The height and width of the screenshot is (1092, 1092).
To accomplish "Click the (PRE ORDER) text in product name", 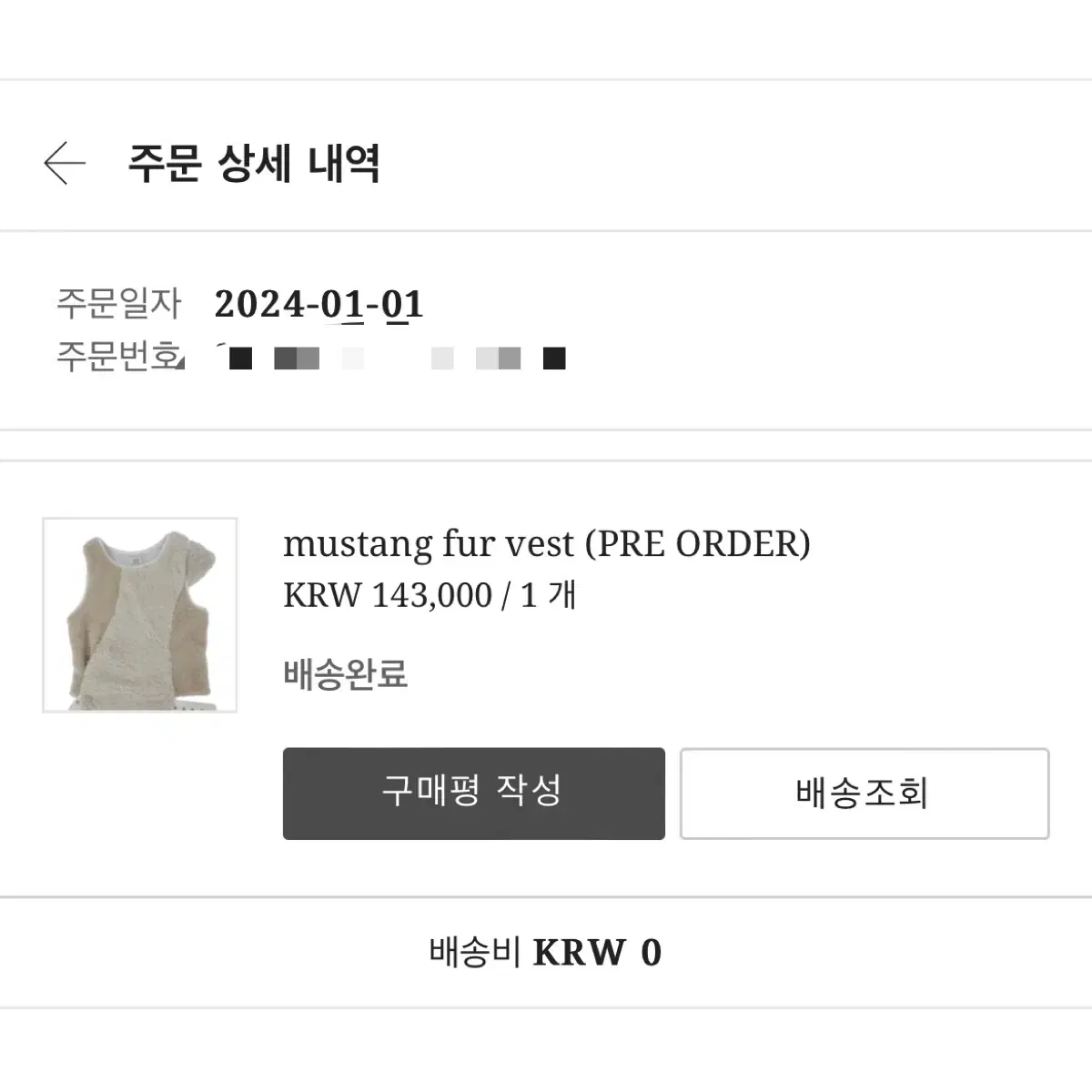I will click(x=697, y=544).
